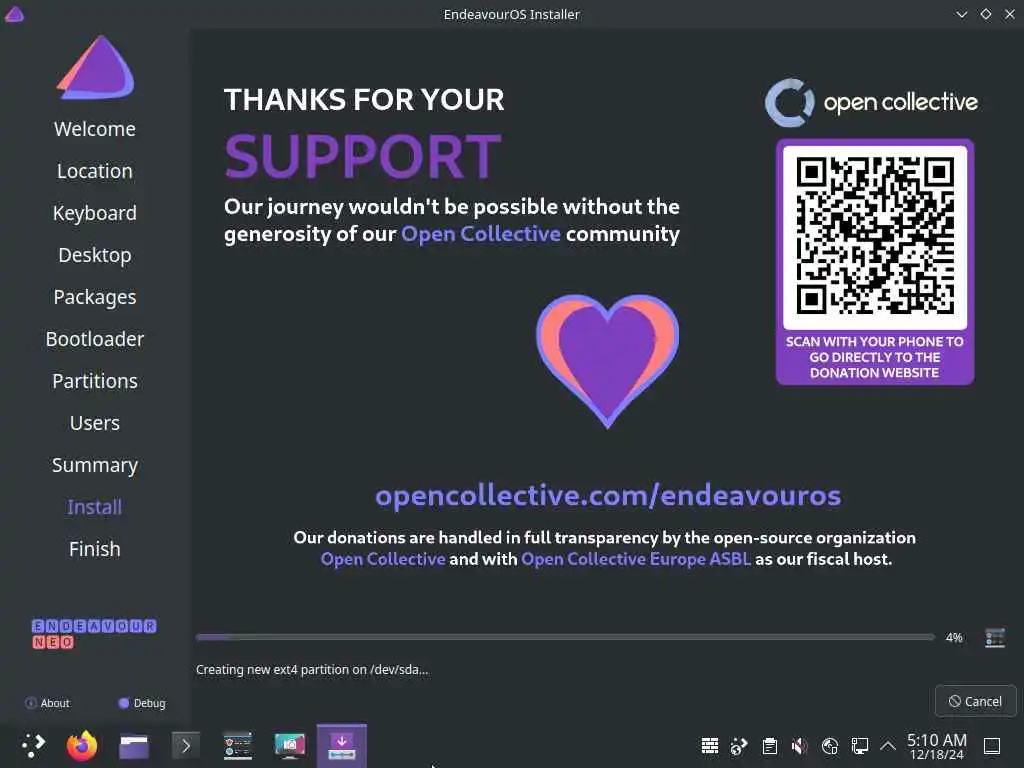Viewport: 1024px width, 768px height.
Task: Select the Install step in sidebar
Action: tap(95, 507)
